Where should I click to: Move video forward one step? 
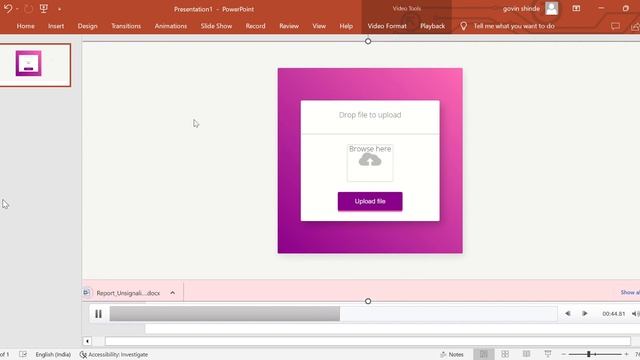[584, 313]
